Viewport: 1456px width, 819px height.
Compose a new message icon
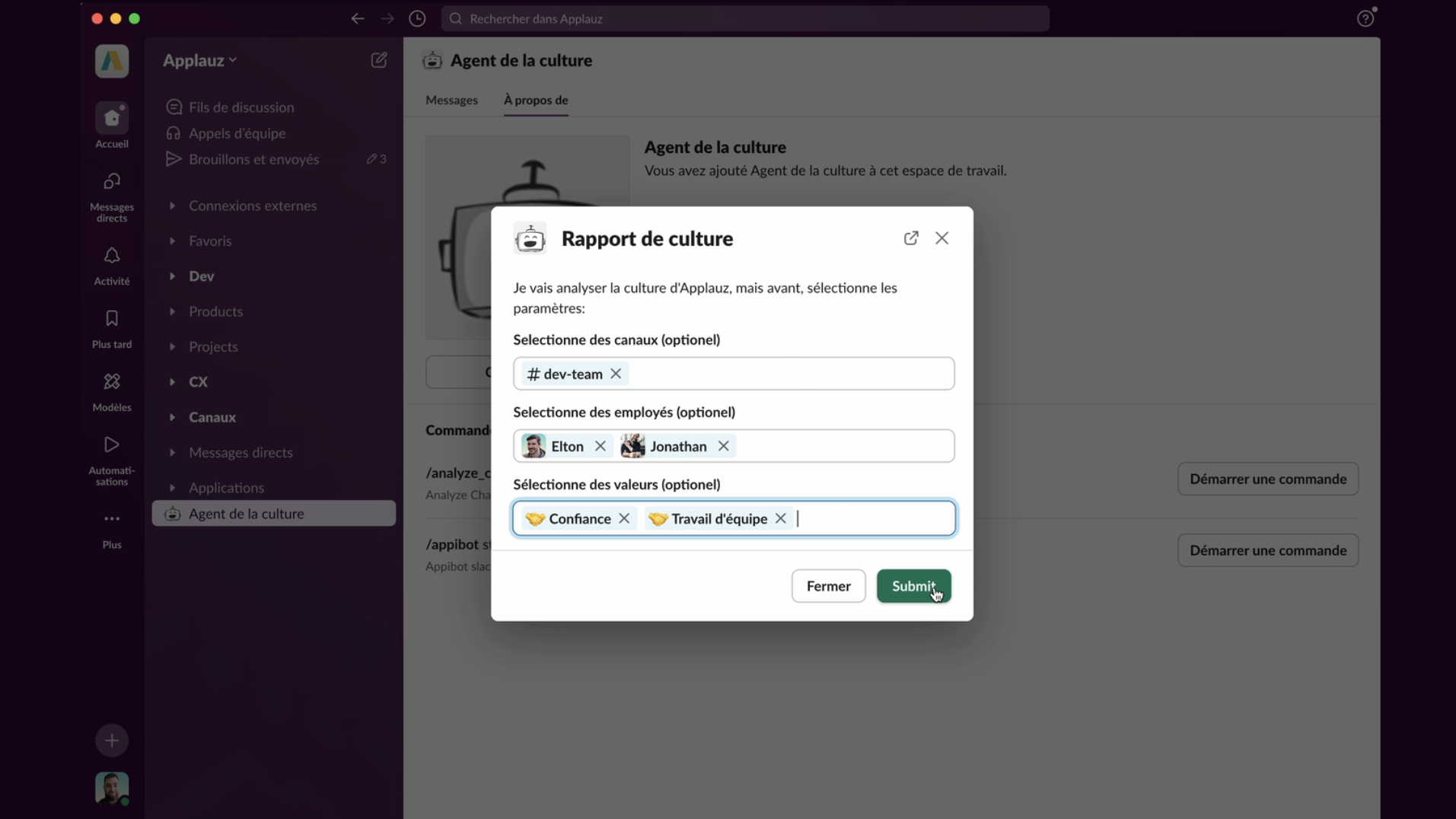(378, 60)
